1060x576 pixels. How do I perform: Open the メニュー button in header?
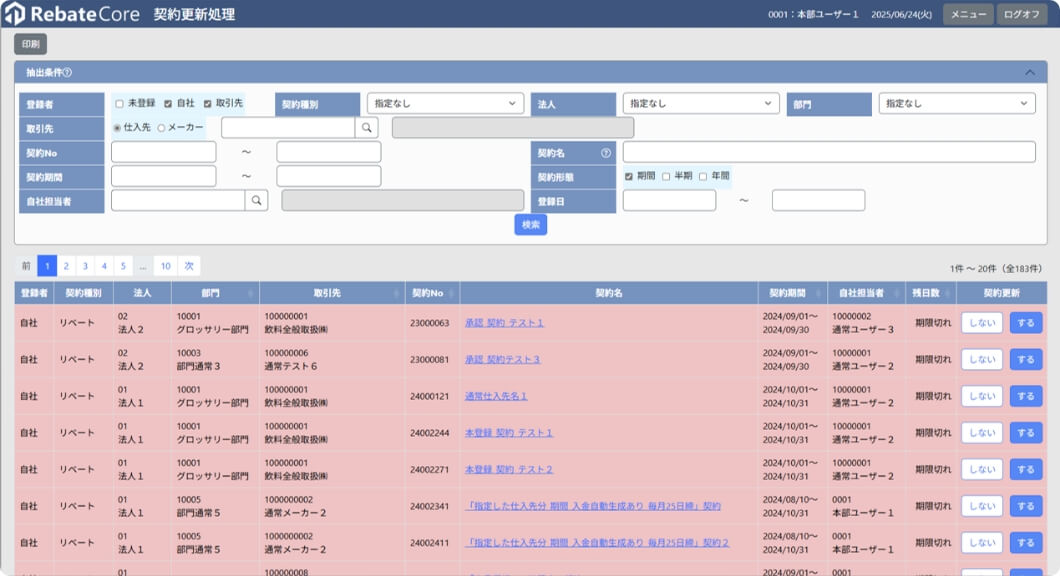967,14
